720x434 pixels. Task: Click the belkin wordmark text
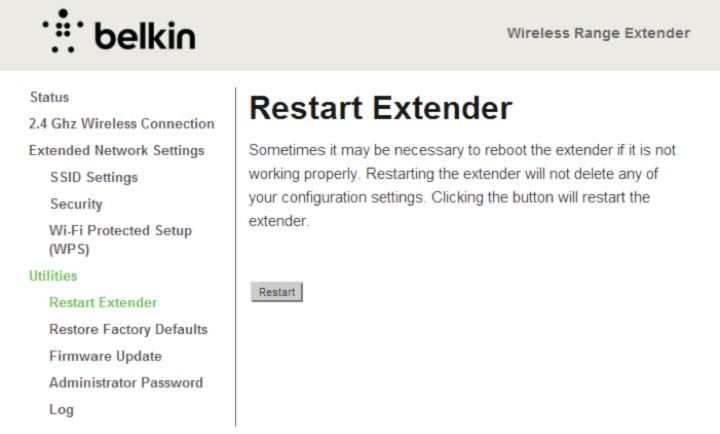pyautogui.click(x=145, y=36)
